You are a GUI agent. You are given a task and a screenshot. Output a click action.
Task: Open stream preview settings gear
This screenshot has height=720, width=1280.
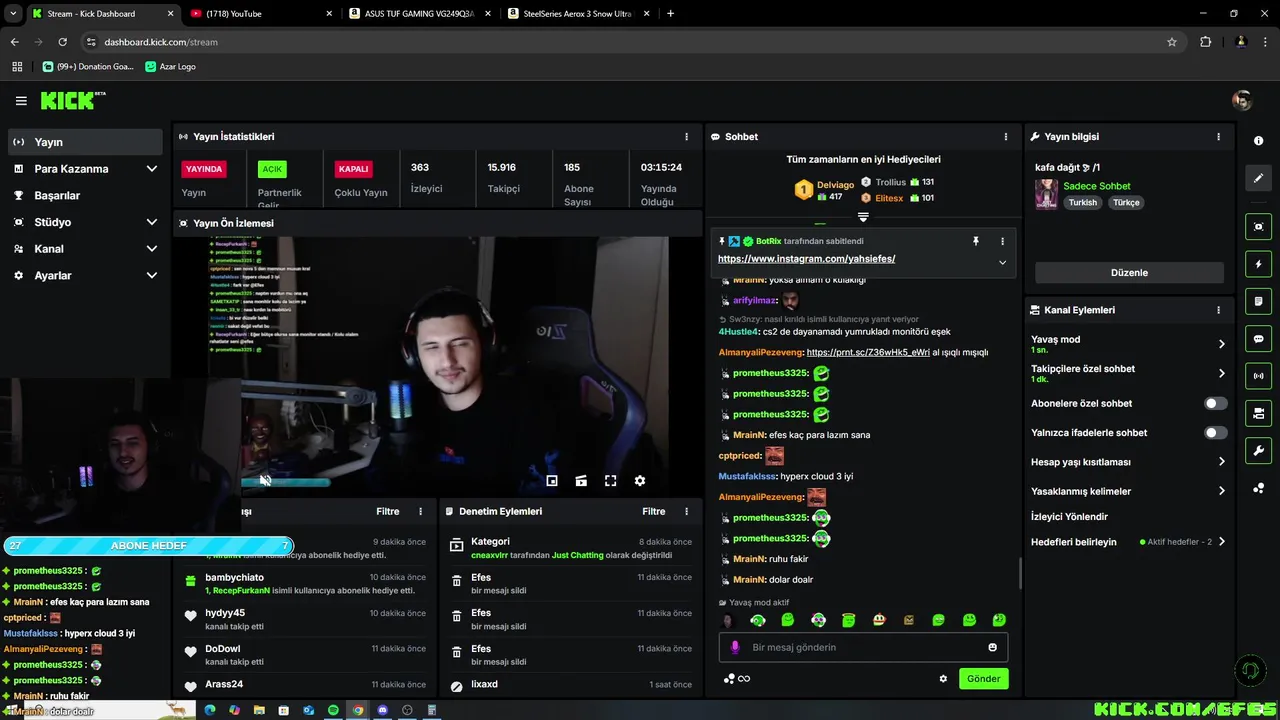[x=640, y=481]
